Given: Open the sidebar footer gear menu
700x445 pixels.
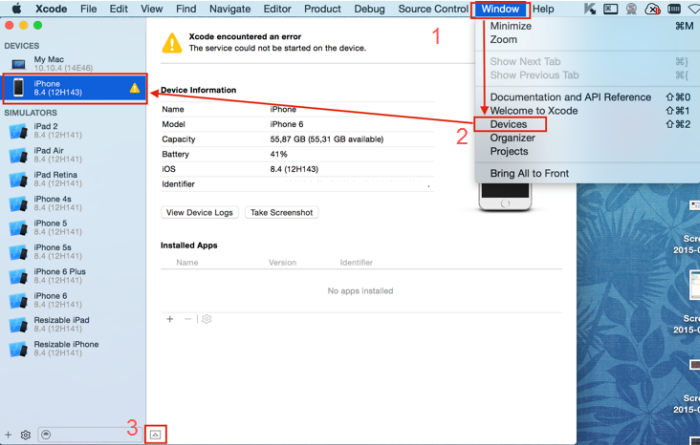Looking at the screenshot, I should coord(25,434).
